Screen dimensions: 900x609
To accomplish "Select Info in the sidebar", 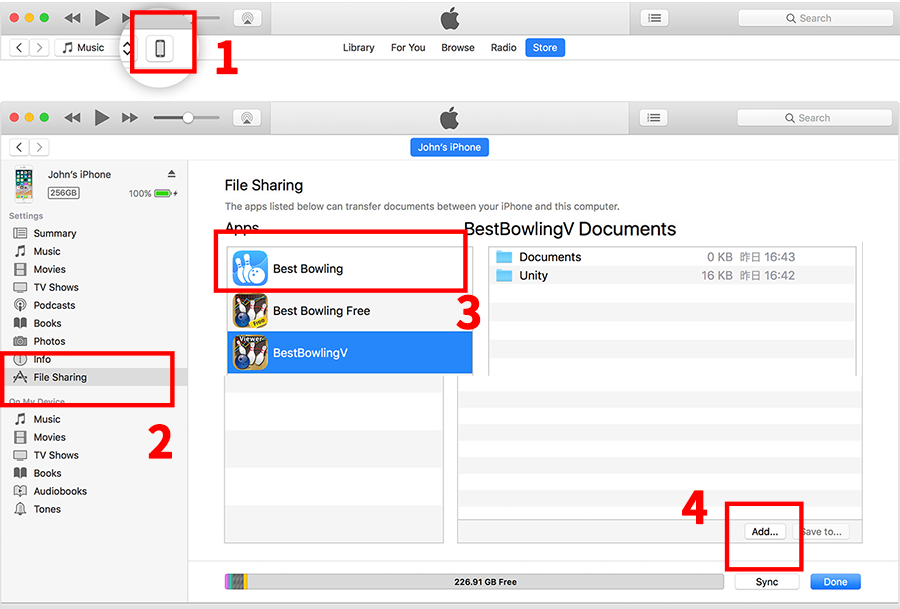I will [x=42, y=359].
